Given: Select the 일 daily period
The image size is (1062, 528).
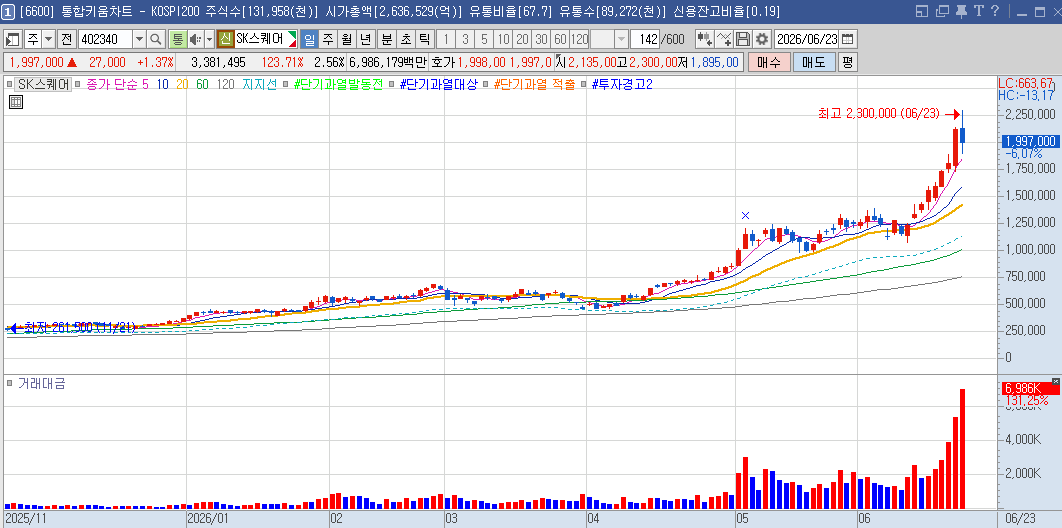Looking at the screenshot, I should click(x=310, y=39).
